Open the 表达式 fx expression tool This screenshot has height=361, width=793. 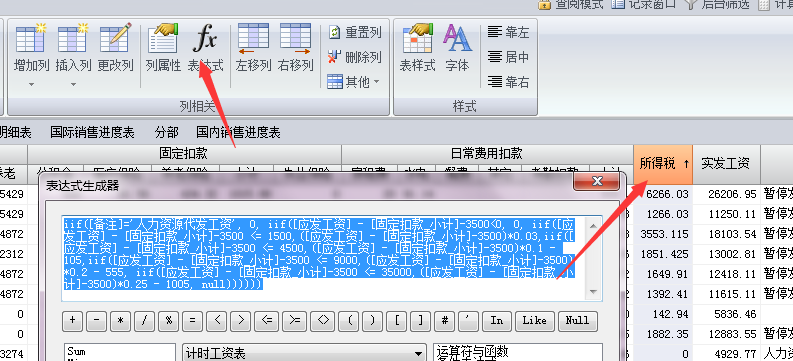(205, 48)
